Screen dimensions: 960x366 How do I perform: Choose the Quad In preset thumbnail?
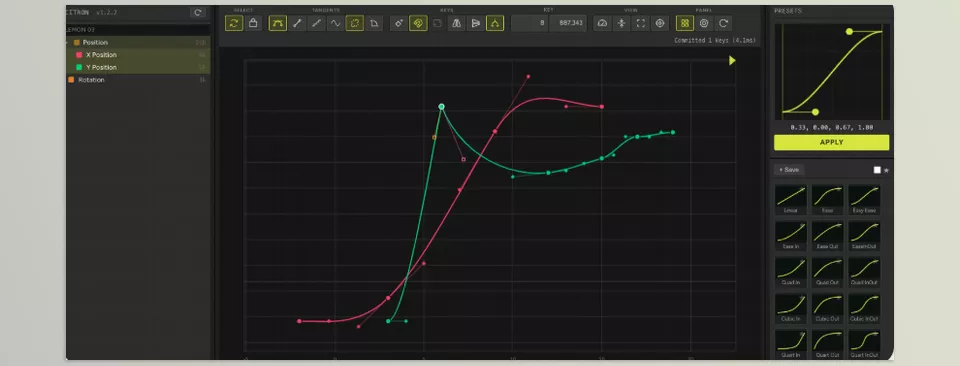790,272
